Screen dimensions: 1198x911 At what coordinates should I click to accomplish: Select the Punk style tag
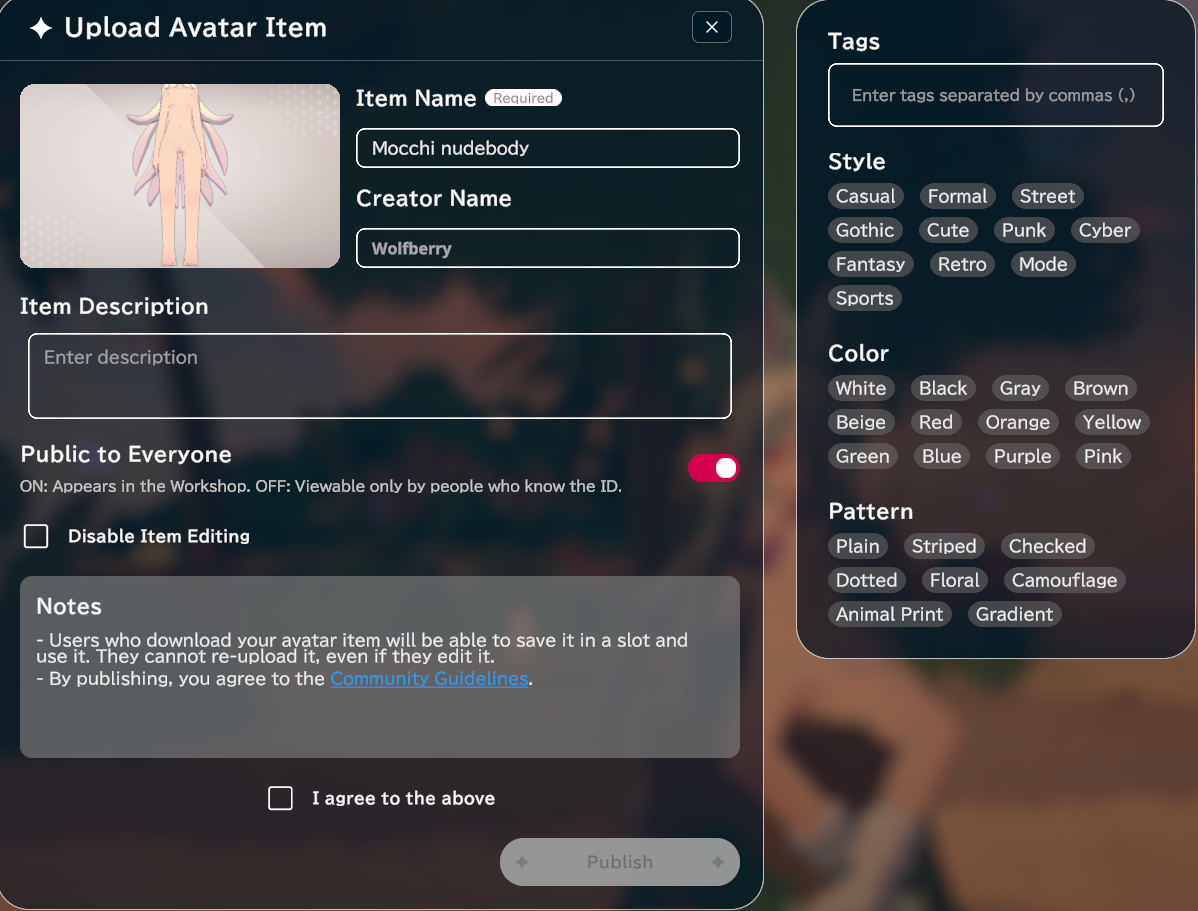point(1024,230)
